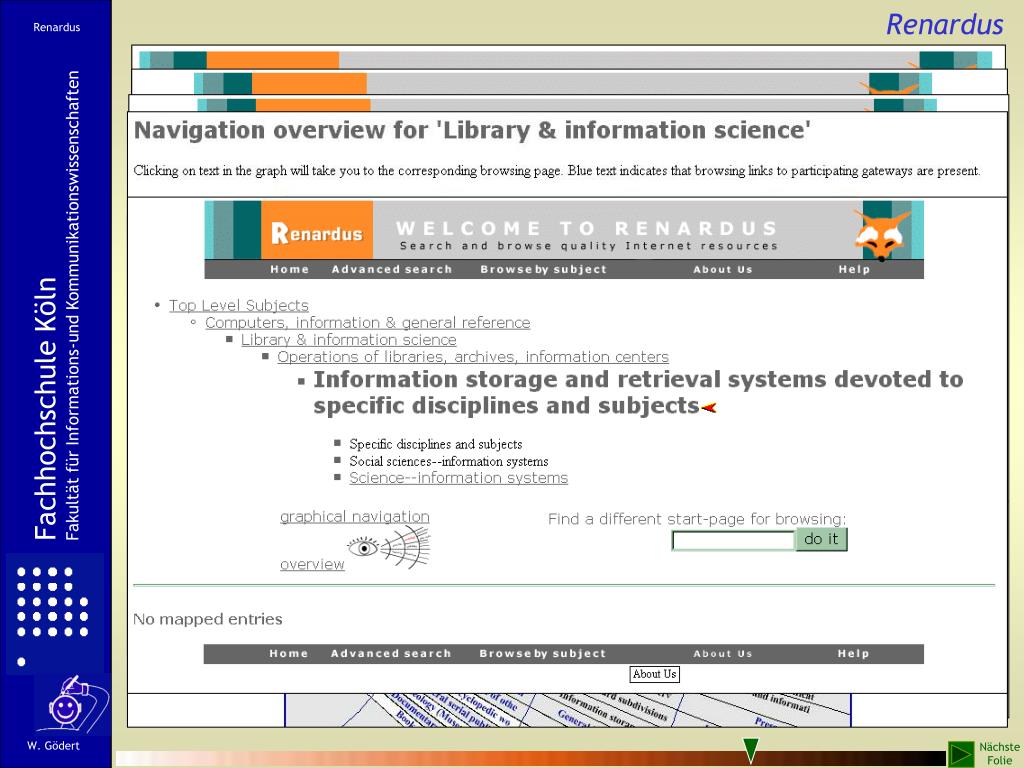Click the do it button
Screen dimensions: 1024x768
point(821,539)
